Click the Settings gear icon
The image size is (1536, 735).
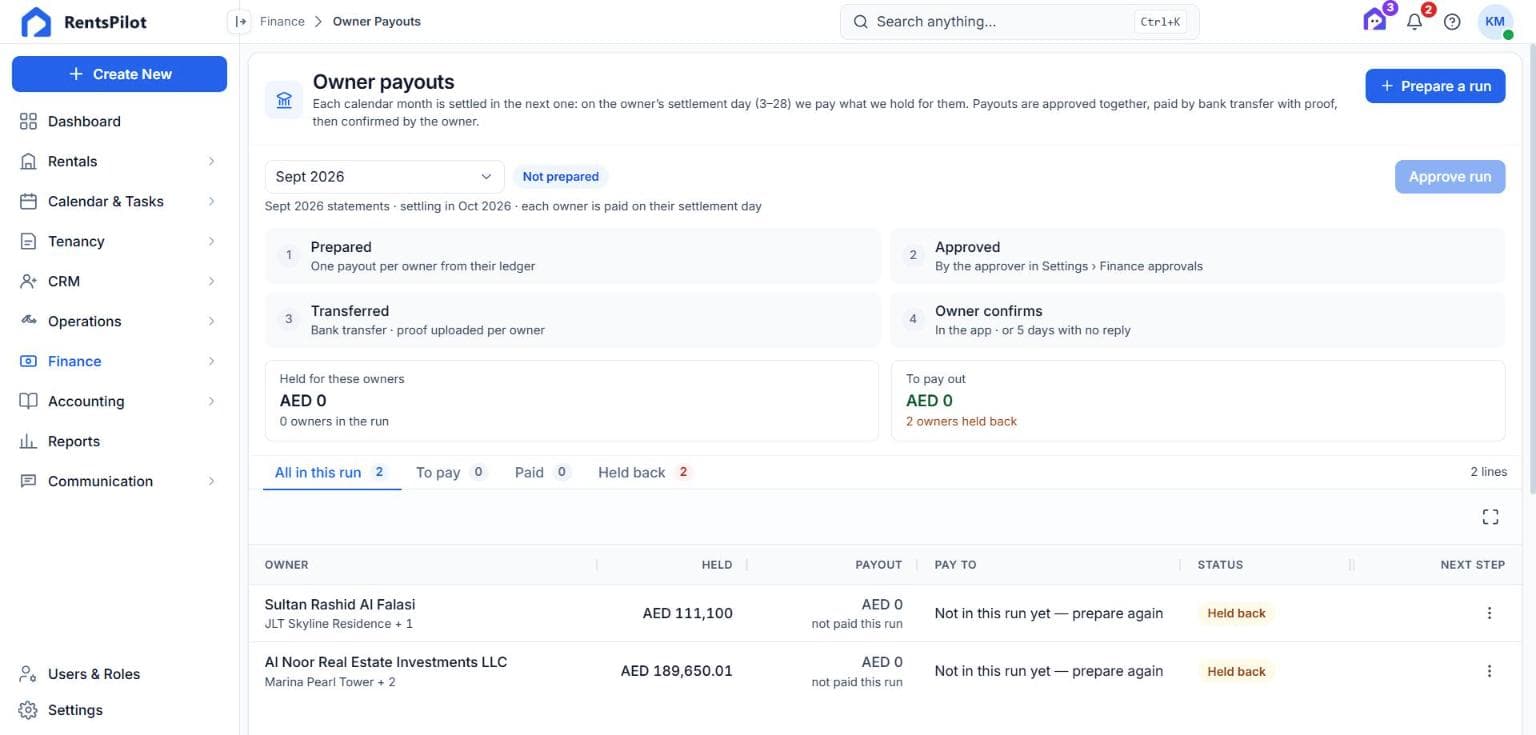click(x=28, y=710)
